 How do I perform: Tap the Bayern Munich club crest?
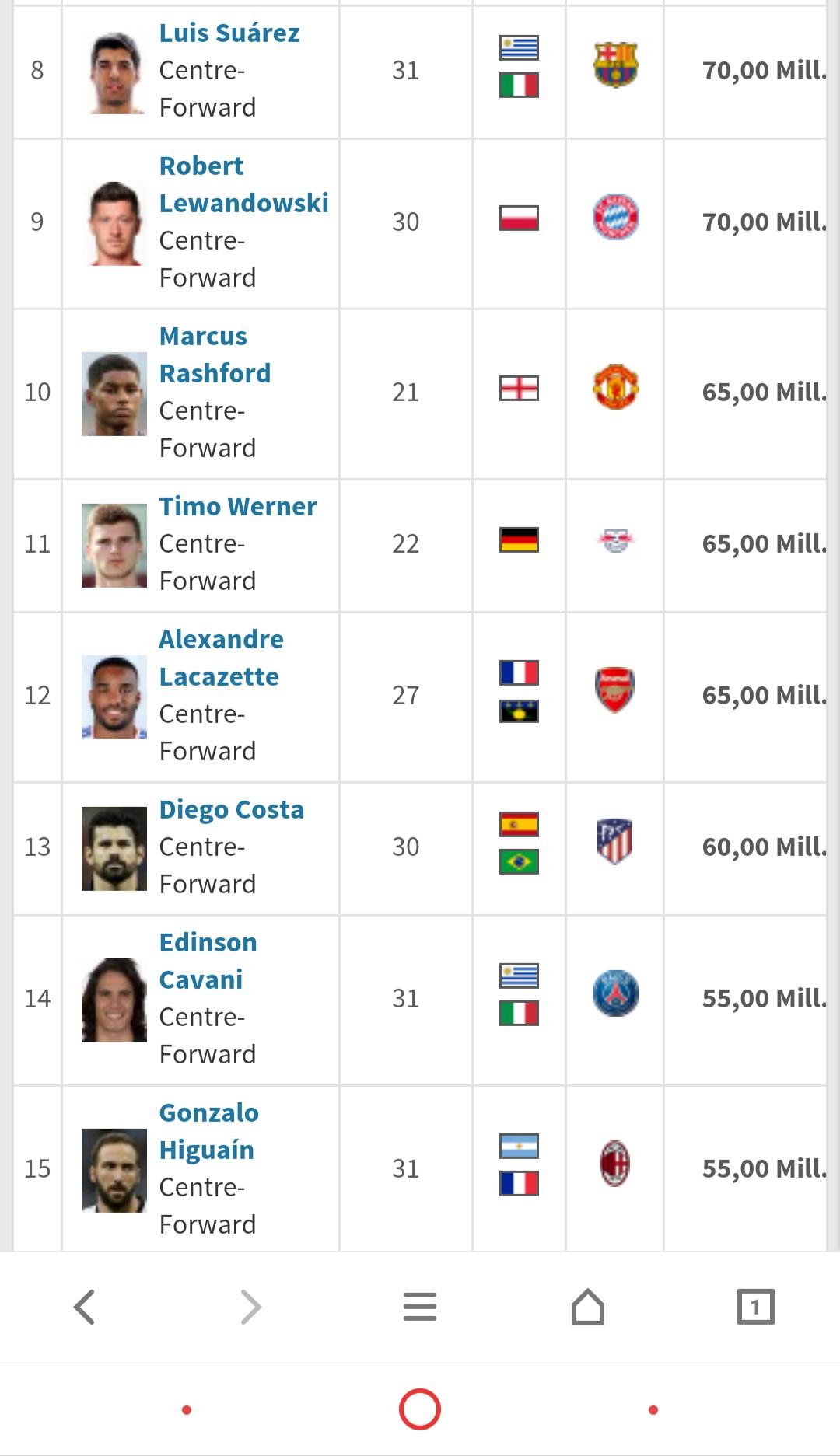[x=615, y=216]
